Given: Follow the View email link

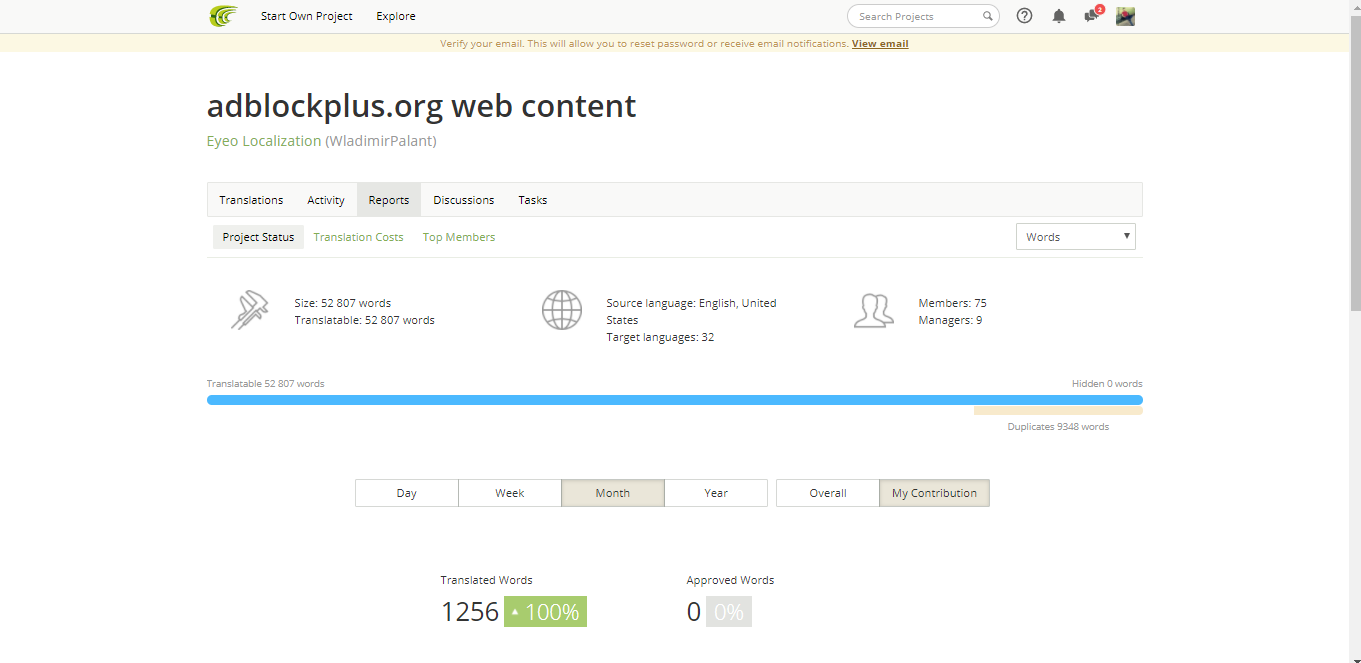Looking at the screenshot, I should pos(880,43).
